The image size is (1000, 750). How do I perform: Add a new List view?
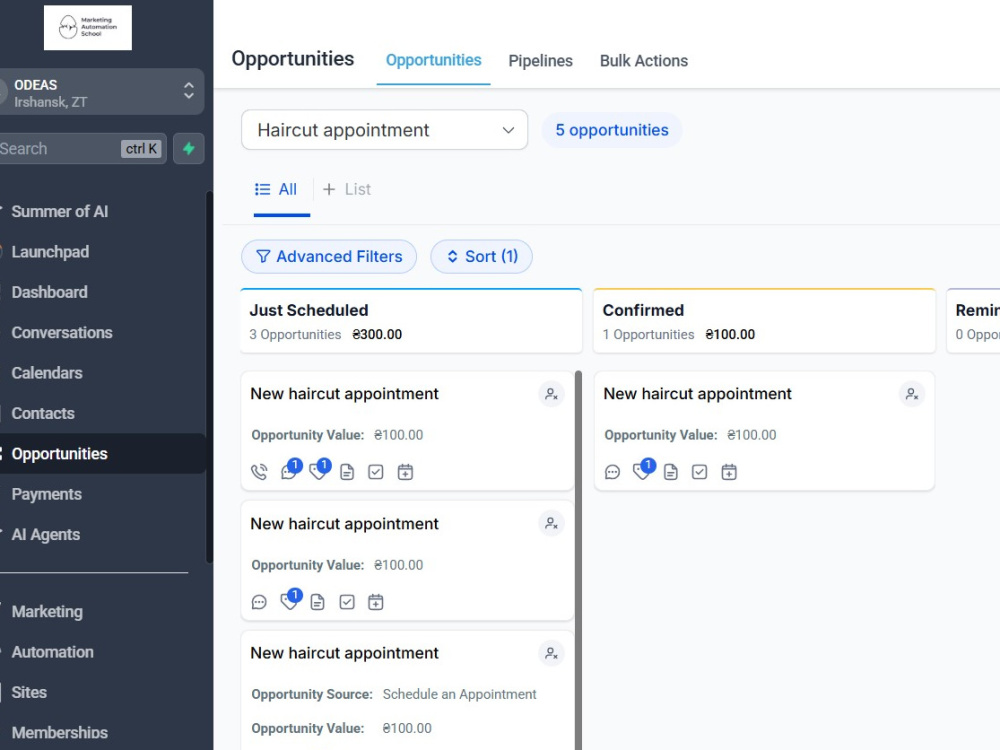pos(347,189)
